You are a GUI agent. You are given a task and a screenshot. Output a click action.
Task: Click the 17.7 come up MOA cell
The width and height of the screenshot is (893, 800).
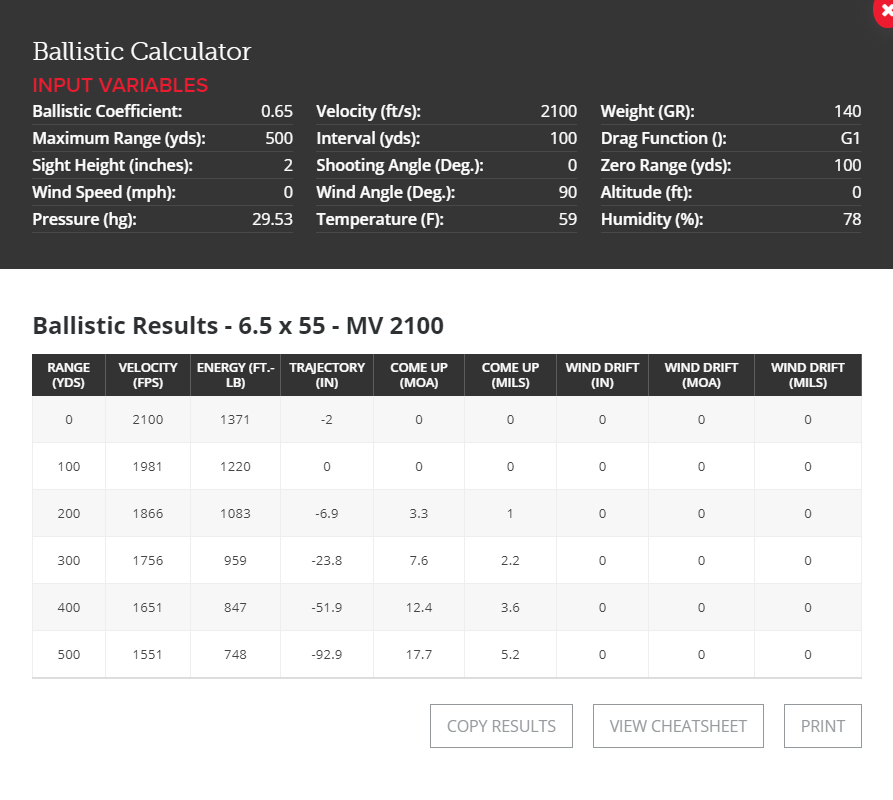coord(419,654)
